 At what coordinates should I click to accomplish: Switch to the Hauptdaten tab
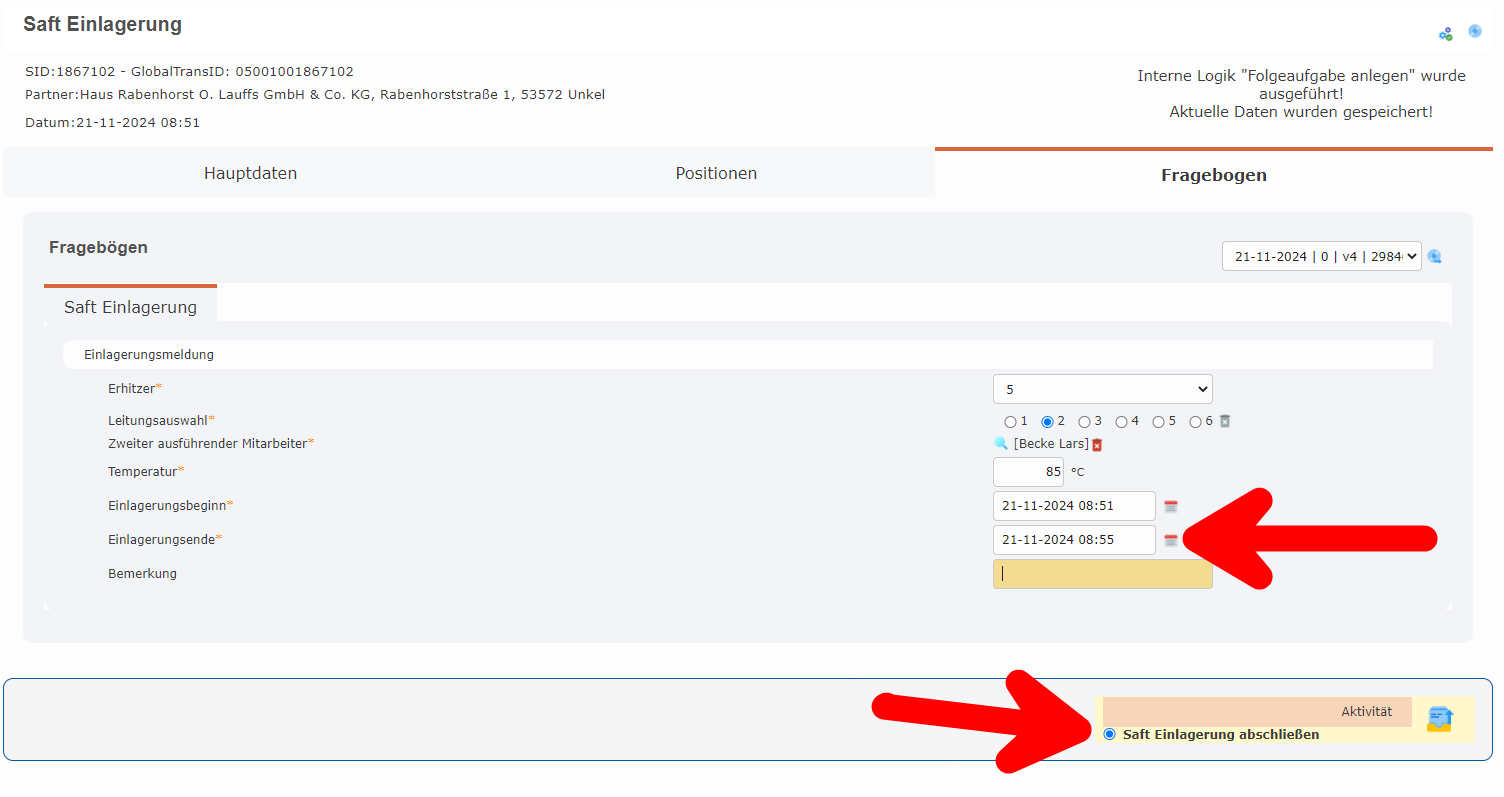pyautogui.click(x=250, y=172)
